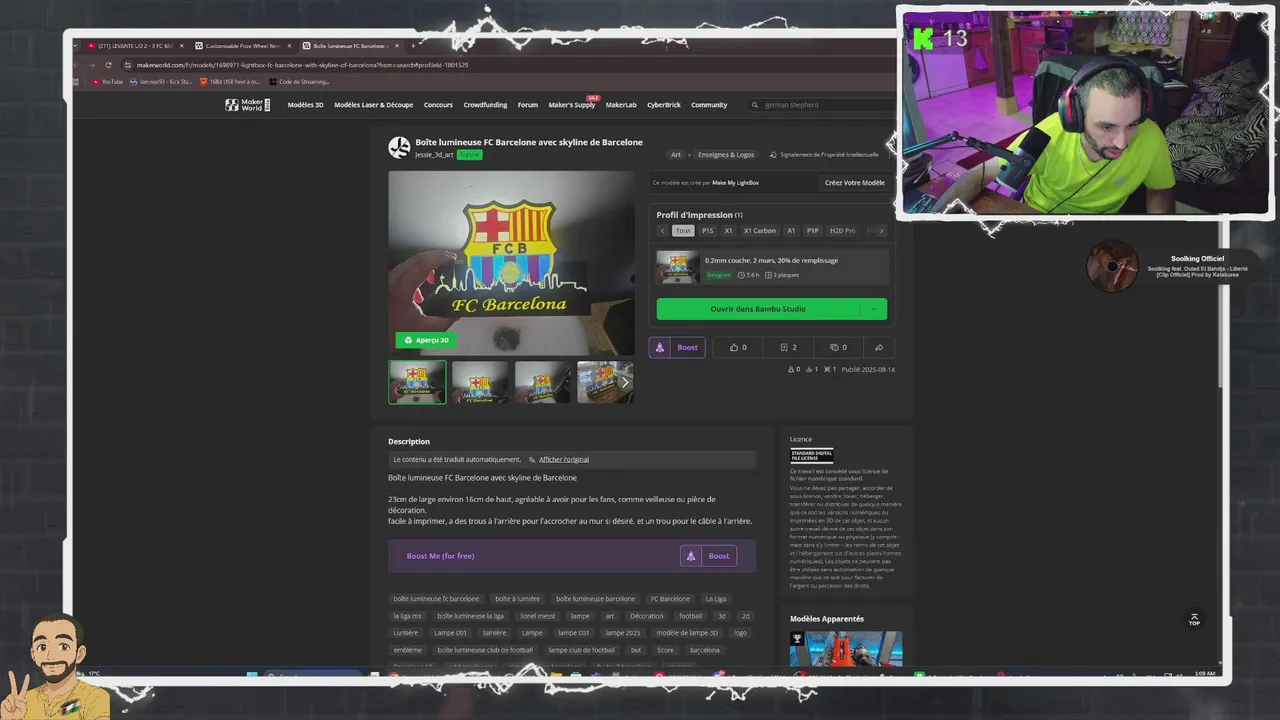The image size is (1280, 720).
Task: Click the 'lionel messi' tag
Action: click(x=539, y=616)
